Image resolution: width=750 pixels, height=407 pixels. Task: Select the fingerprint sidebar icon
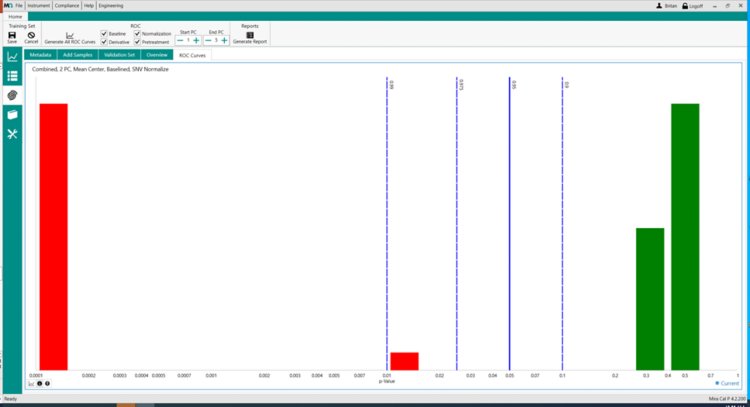[12, 95]
